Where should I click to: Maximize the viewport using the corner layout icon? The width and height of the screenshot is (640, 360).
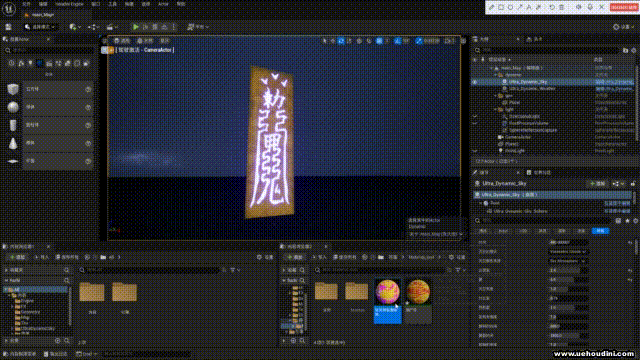pyautogui.click(x=463, y=41)
